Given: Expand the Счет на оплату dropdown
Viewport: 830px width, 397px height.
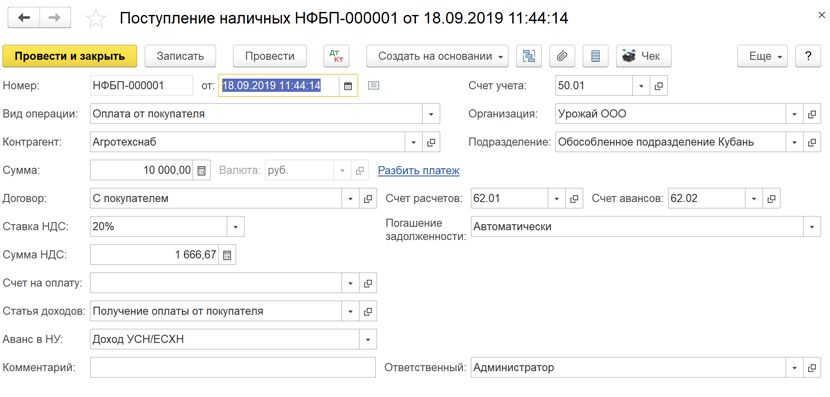Looking at the screenshot, I should [x=350, y=283].
